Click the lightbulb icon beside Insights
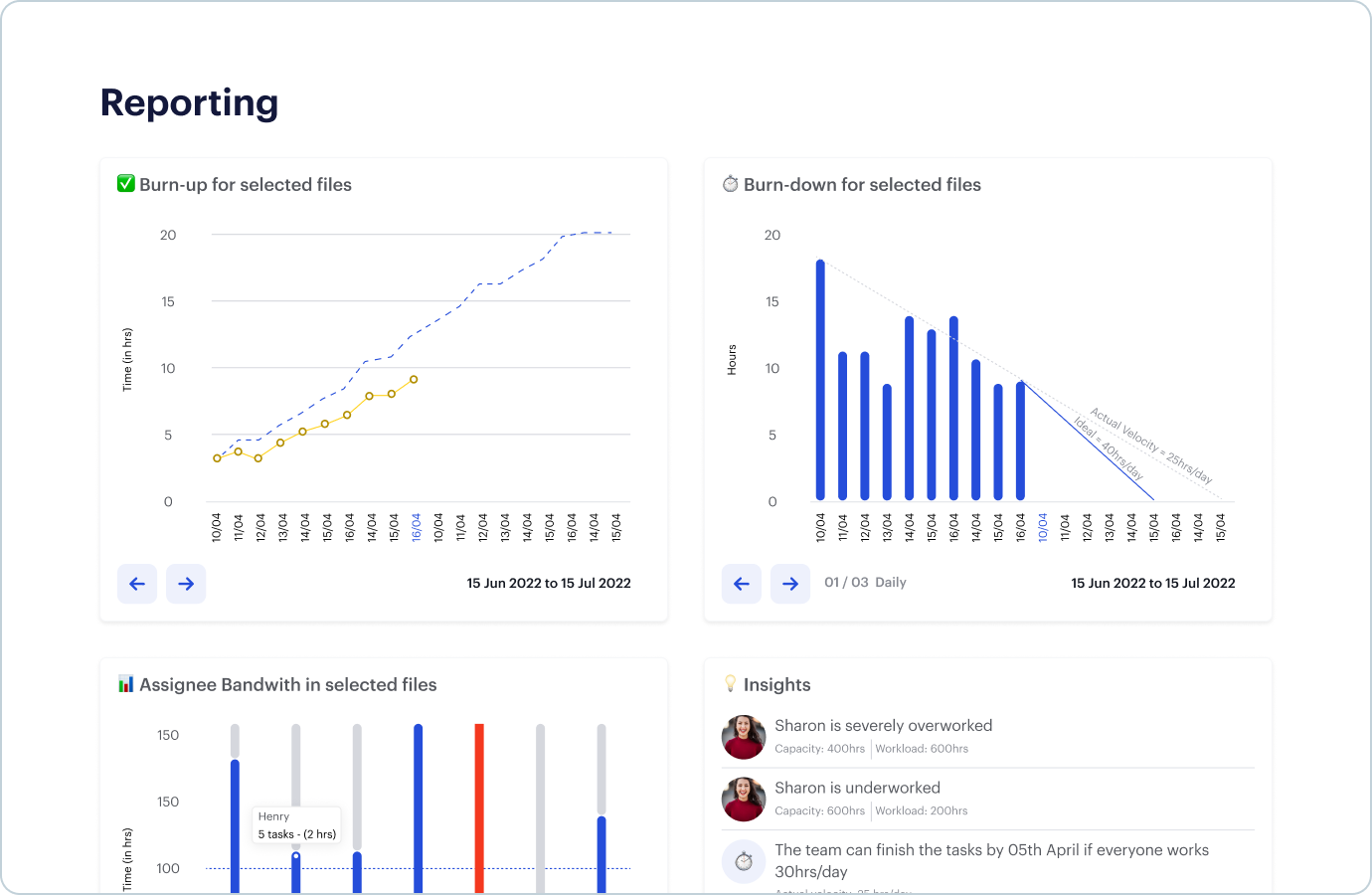 731,684
